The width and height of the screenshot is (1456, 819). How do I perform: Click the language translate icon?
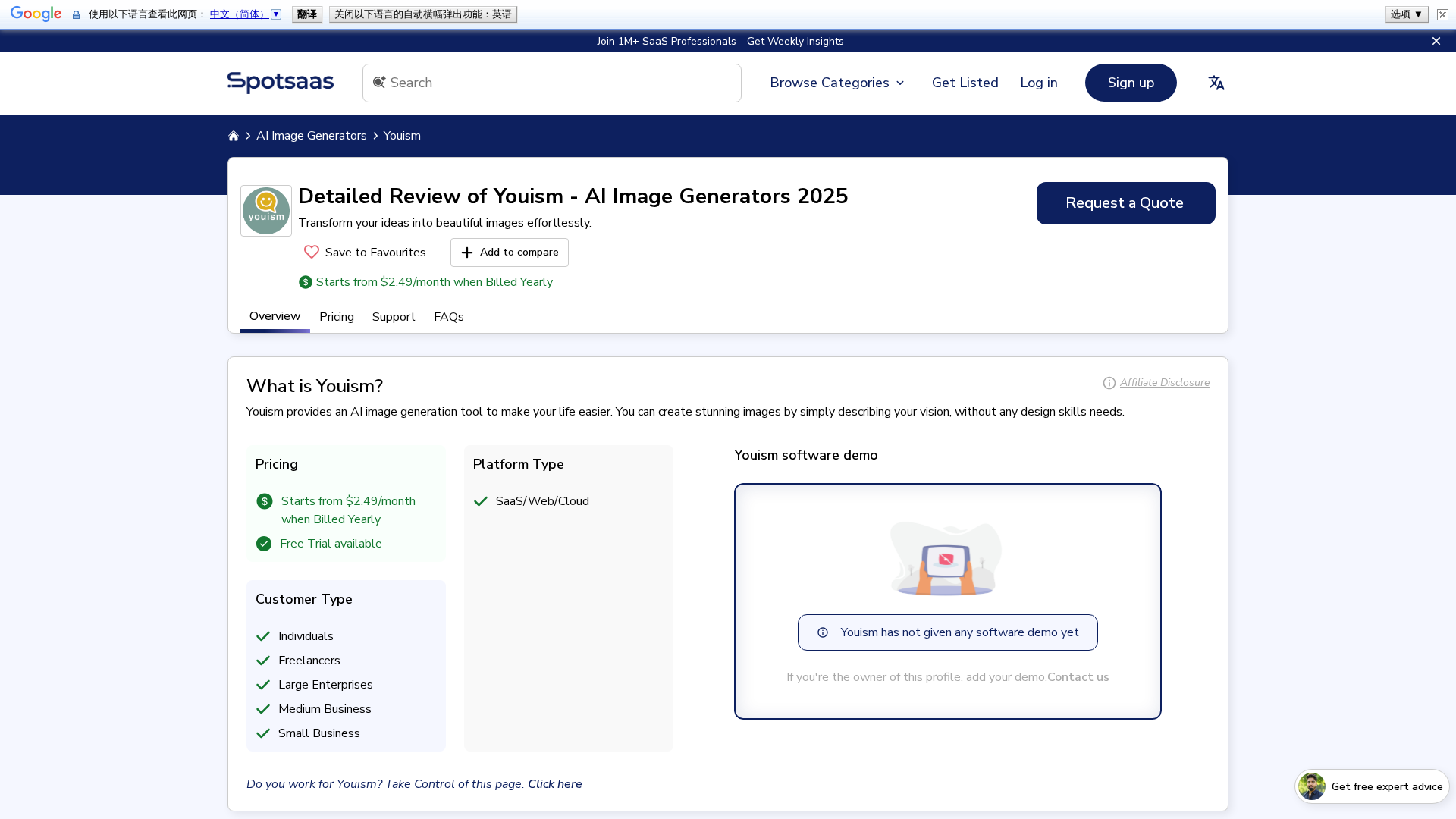click(x=1216, y=83)
